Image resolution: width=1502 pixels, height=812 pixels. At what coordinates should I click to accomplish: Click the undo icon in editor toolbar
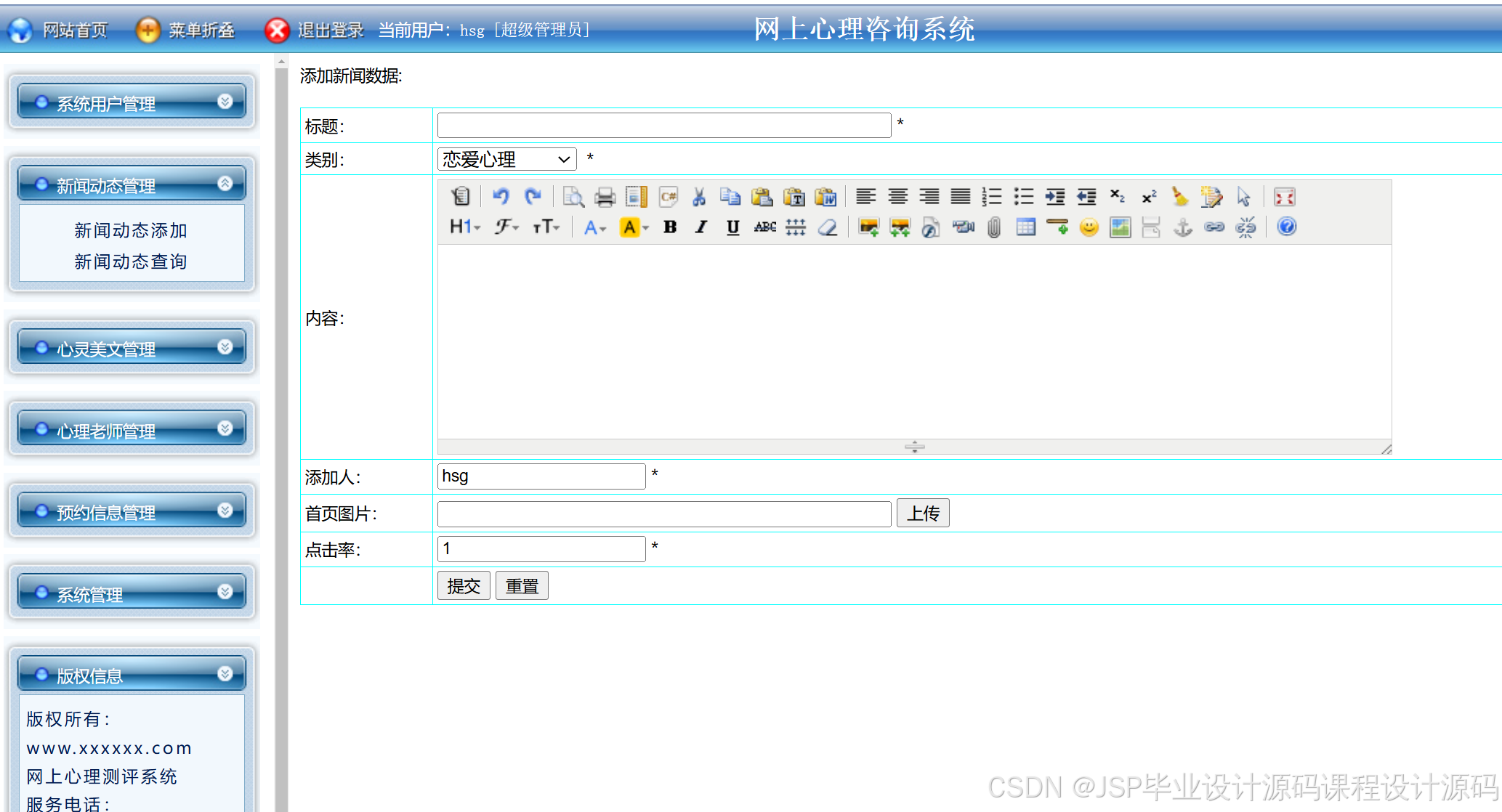point(501,197)
